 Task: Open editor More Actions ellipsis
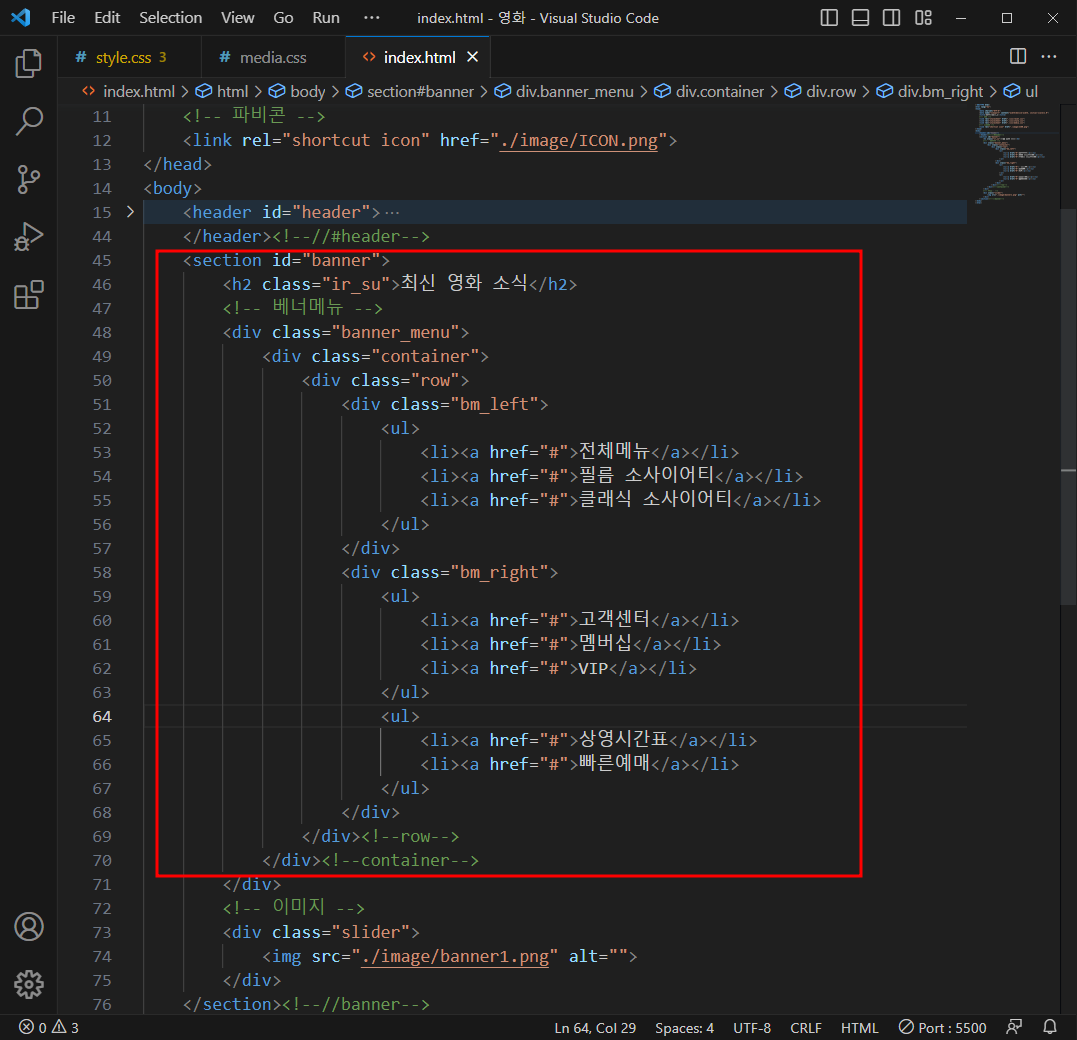1049,56
